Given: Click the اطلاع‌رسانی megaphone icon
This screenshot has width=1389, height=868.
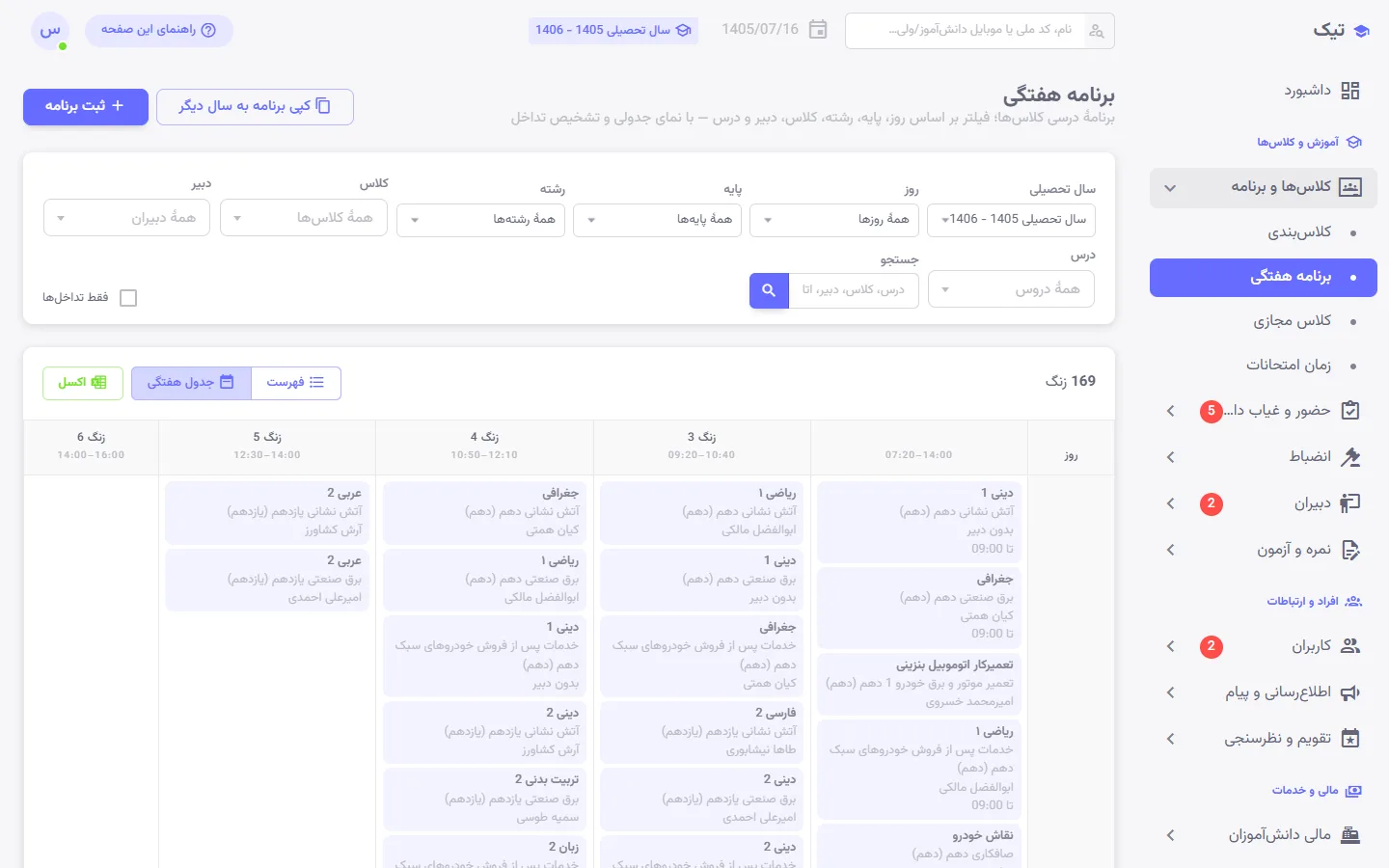Looking at the screenshot, I should click(1350, 692).
